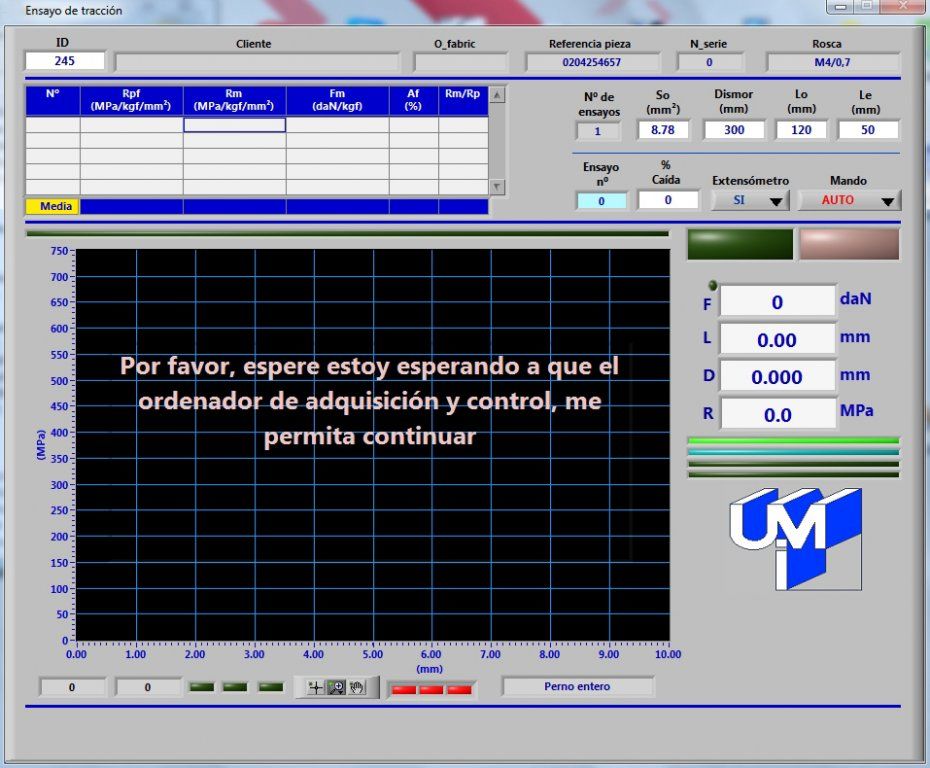This screenshot has width=930, height=768.
Task: Click the Nº column header
Action: (x=53, y=100)
